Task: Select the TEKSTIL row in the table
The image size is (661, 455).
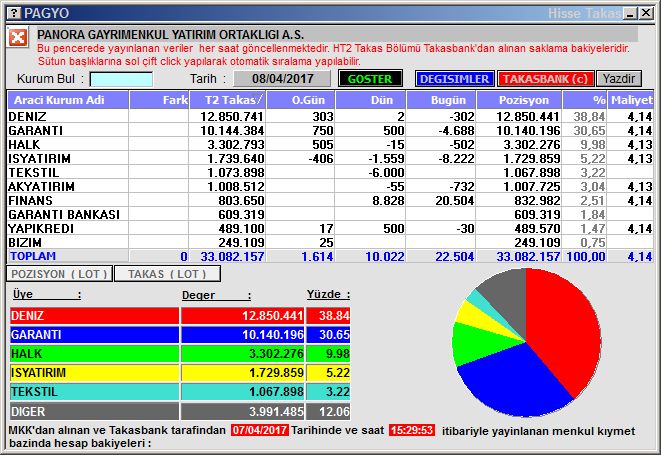Action: 330,172
